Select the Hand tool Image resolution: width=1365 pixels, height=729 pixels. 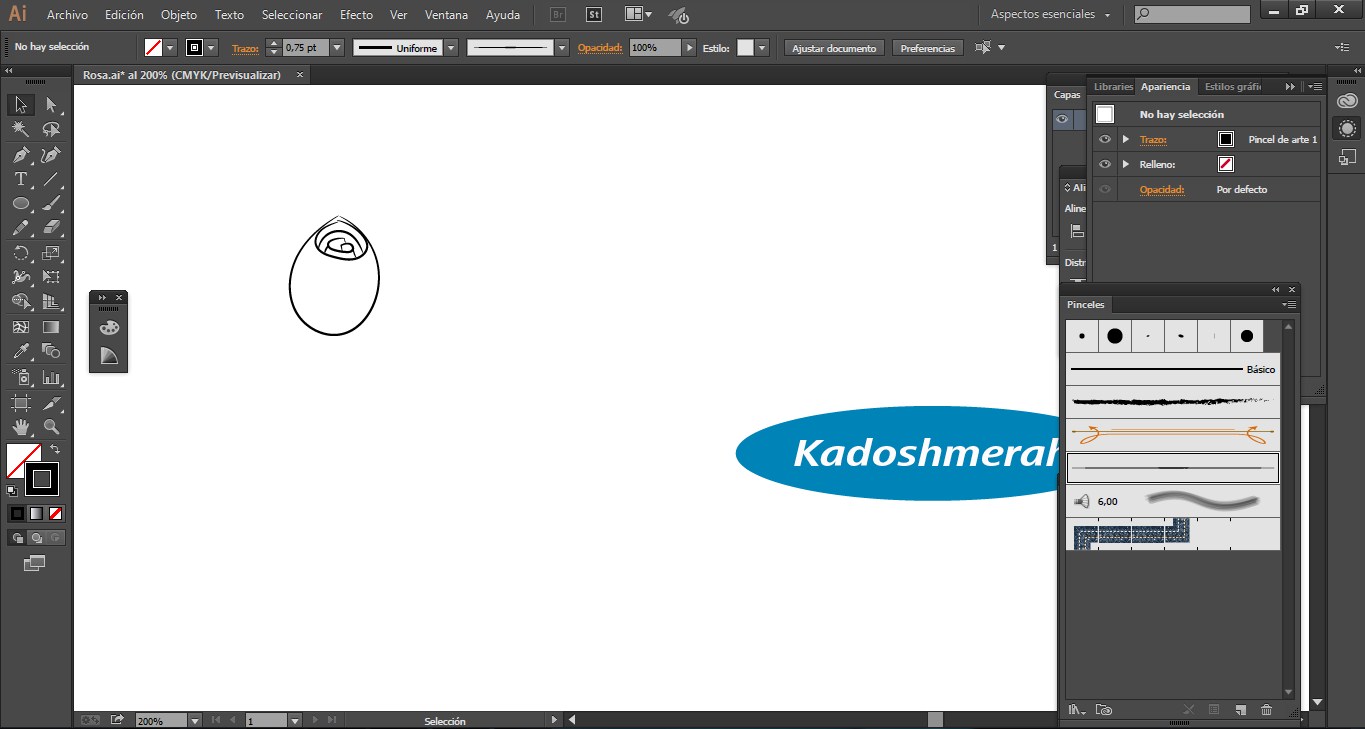pyautogui.click(x=20, y=427)
